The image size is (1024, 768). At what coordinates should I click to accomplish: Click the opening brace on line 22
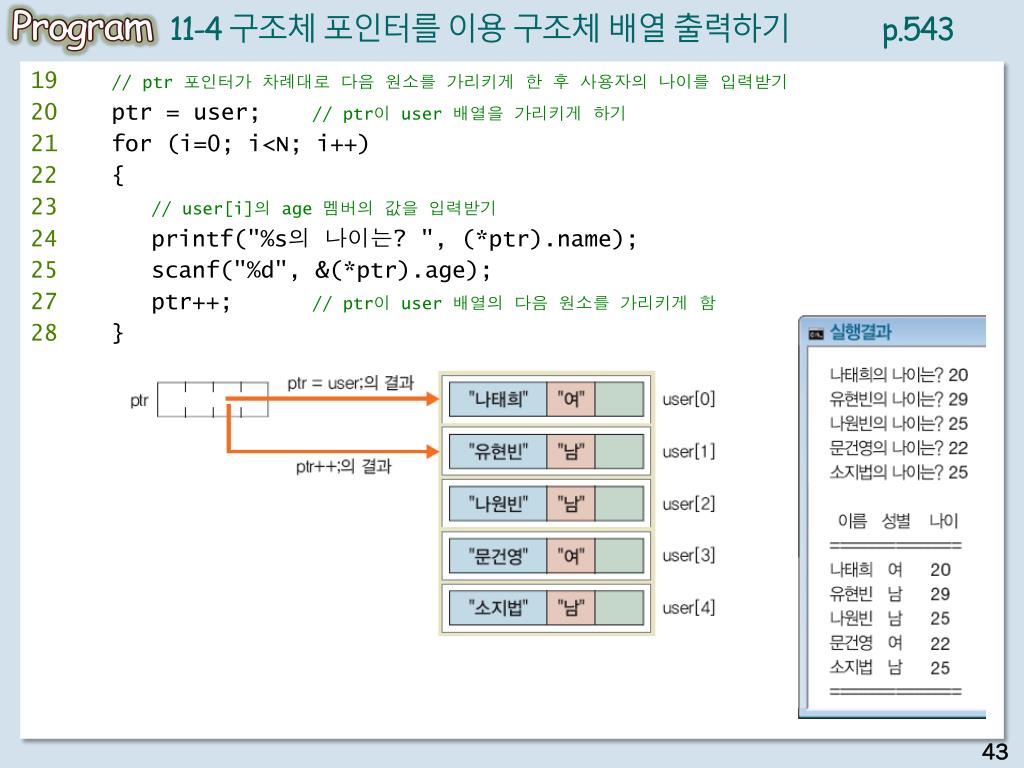tap(118, 175)
